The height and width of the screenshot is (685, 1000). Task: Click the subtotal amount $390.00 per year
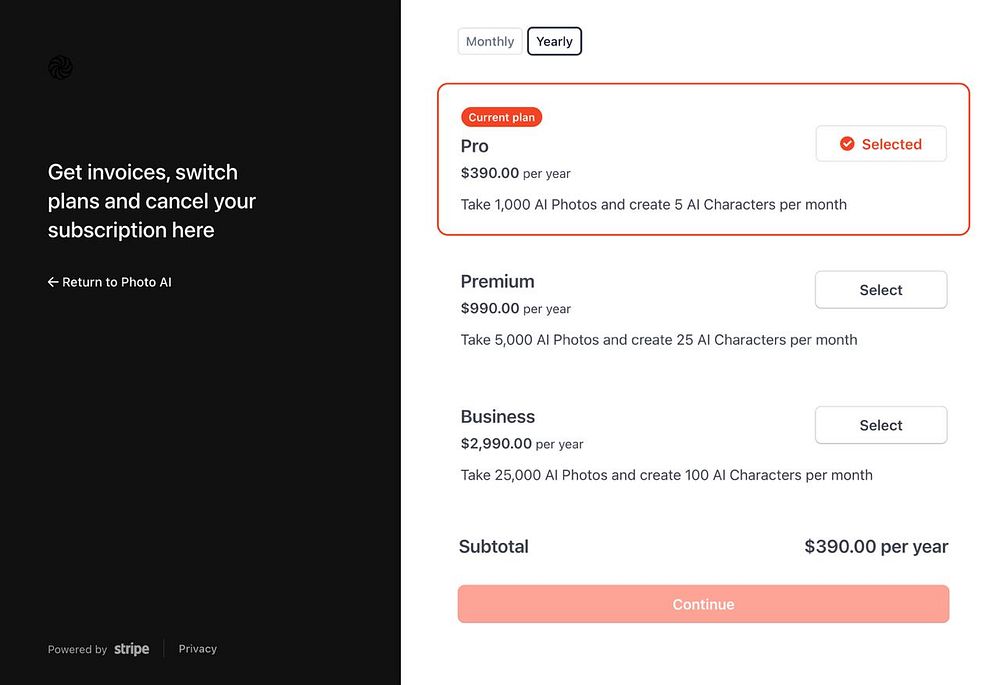pyautogui.click(x=876, y=547)
